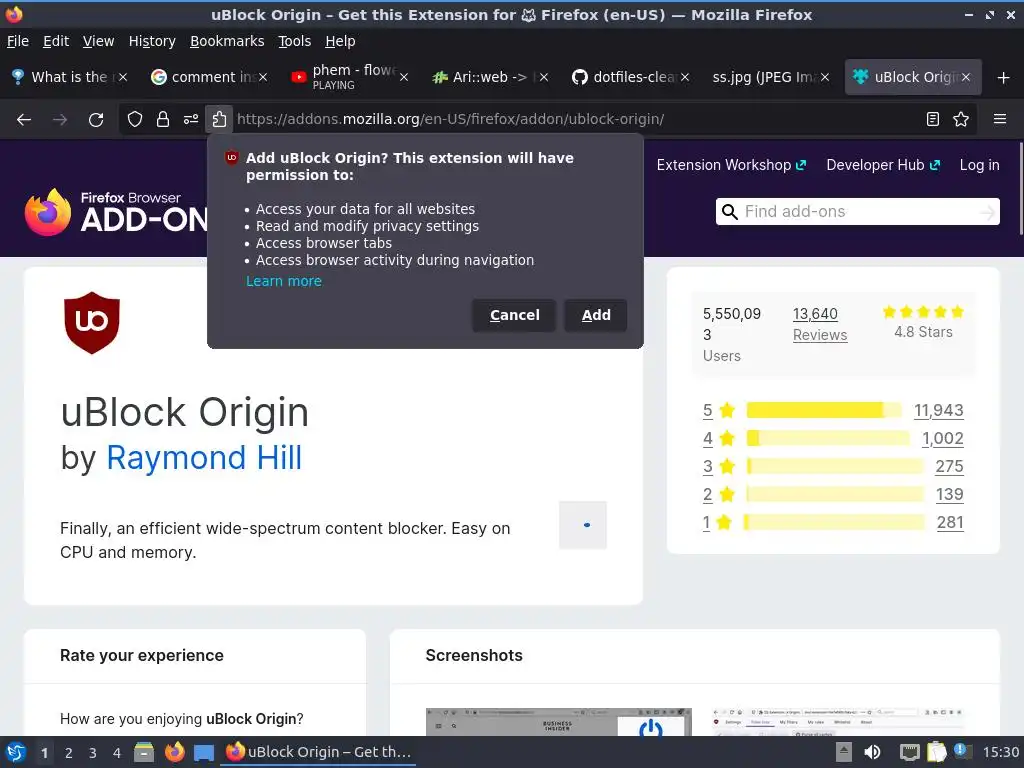
Task: Open the Tools menu
Action: coord(294,41)
